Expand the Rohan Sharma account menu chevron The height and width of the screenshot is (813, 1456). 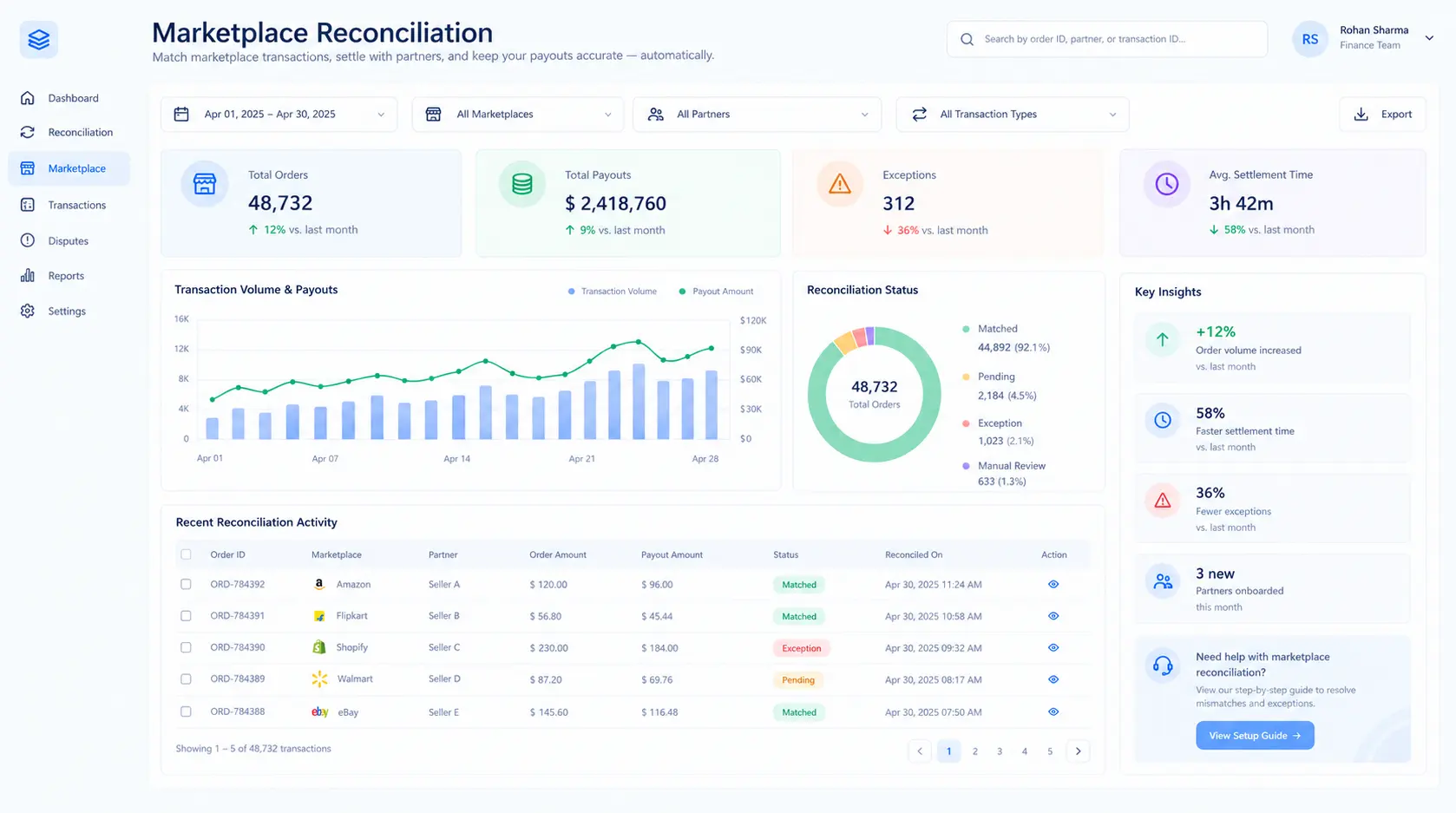pos(1429,38)
